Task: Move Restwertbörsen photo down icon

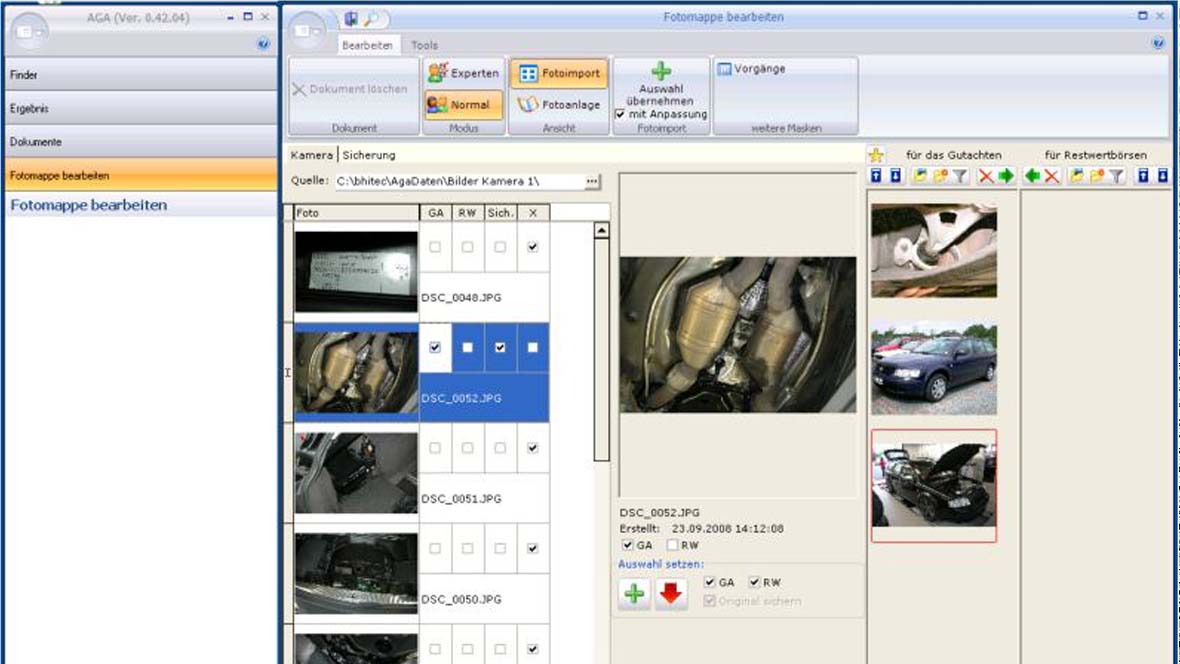Action: [x=1163, y=176]
